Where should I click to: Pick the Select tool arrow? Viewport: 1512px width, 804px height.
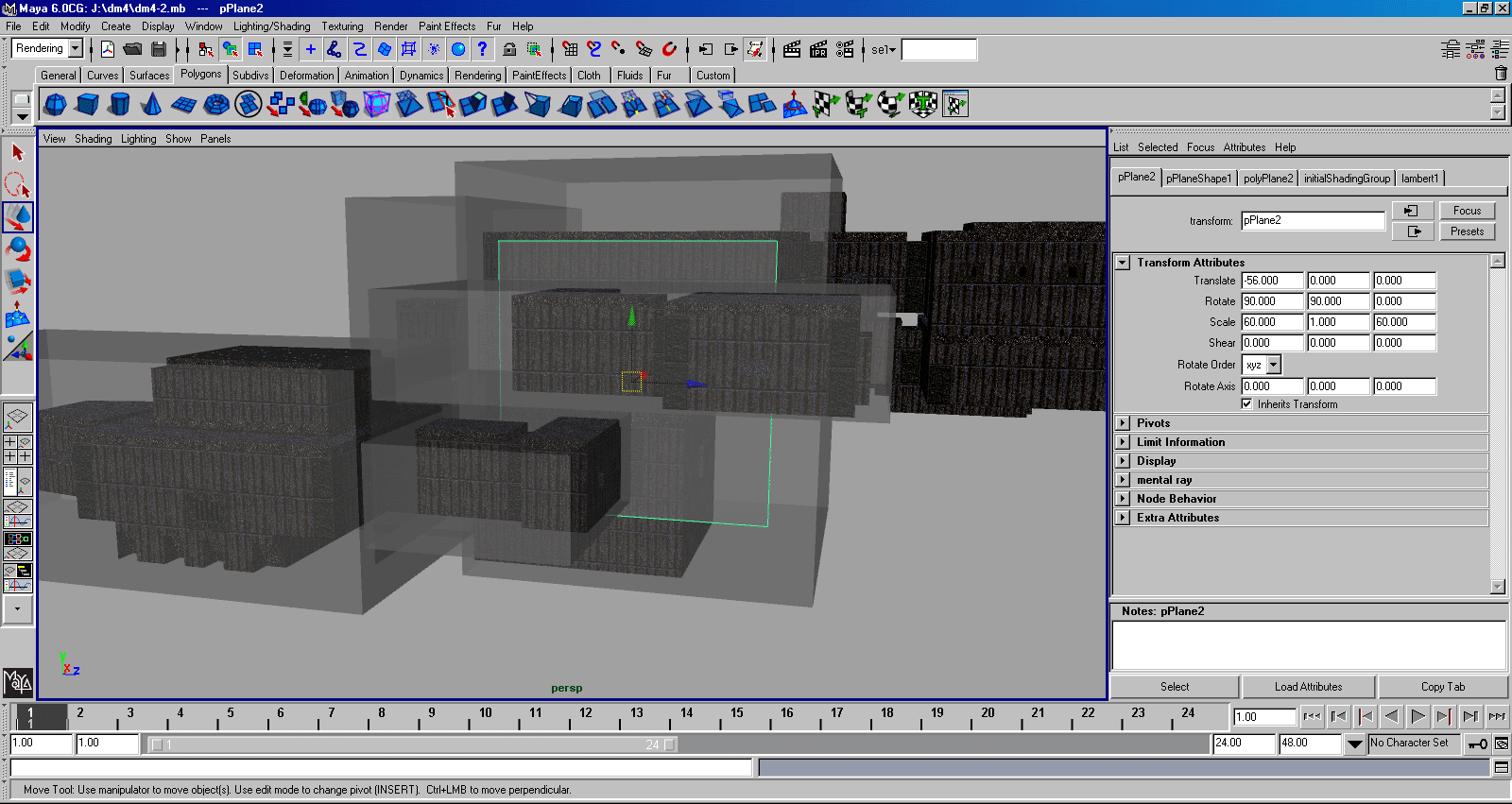(x=18, y=152)
